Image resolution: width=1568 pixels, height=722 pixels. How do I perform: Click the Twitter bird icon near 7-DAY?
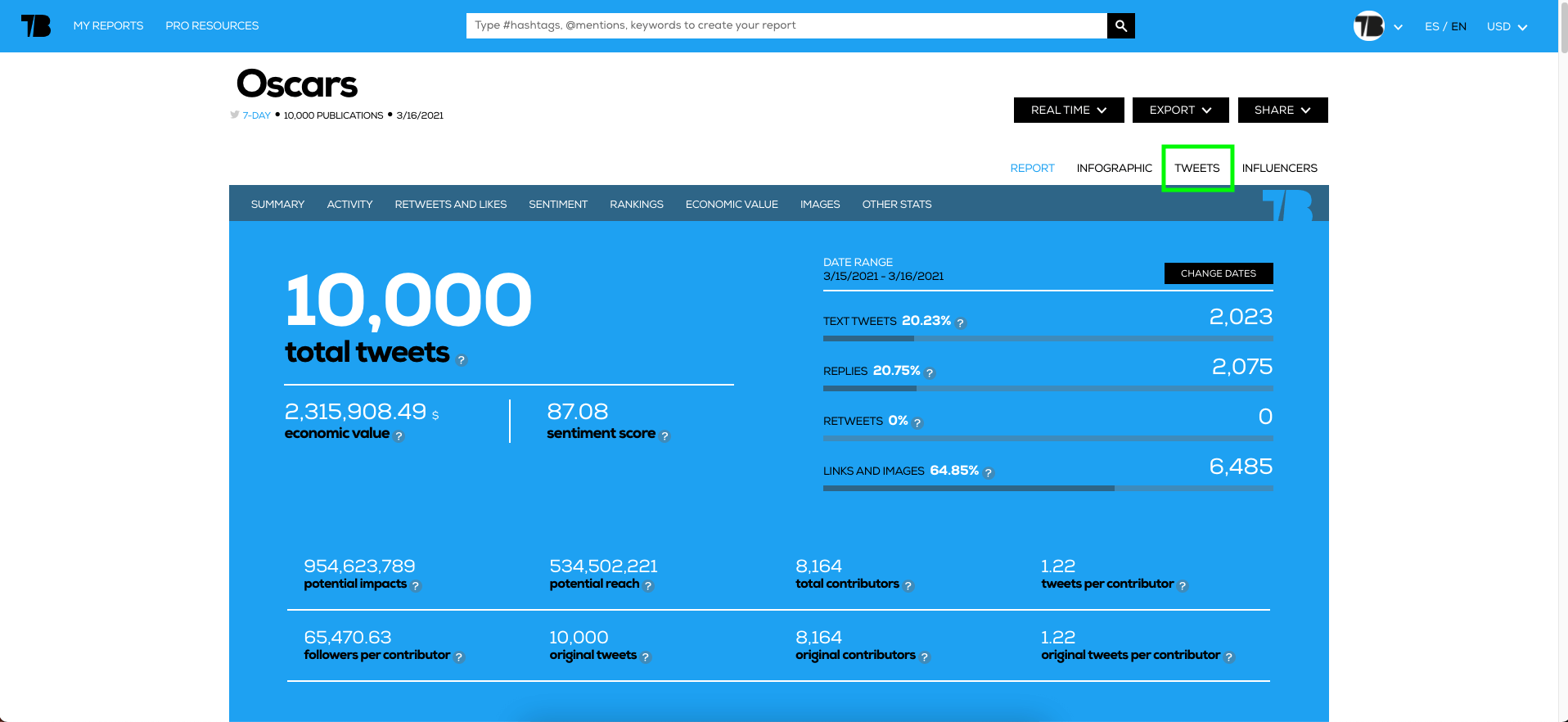pyautogui.click(x=235, y=115)
